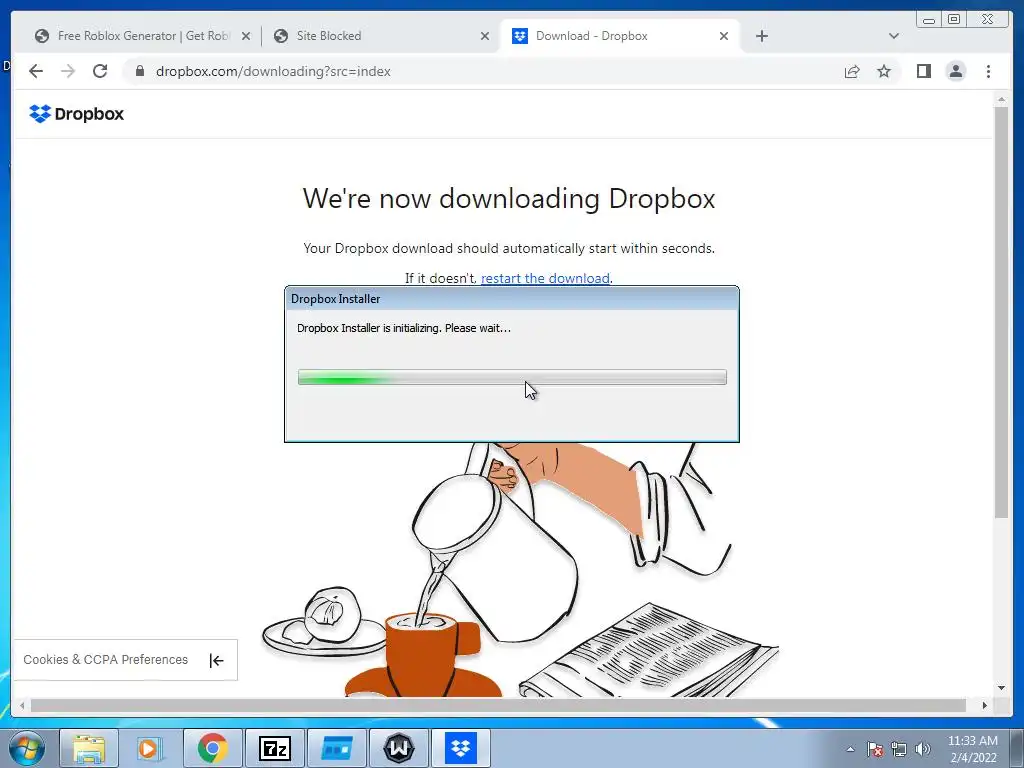
Task: Bookmark this page with the star icon
Action: pyautogui.click(x=884, y=71)
